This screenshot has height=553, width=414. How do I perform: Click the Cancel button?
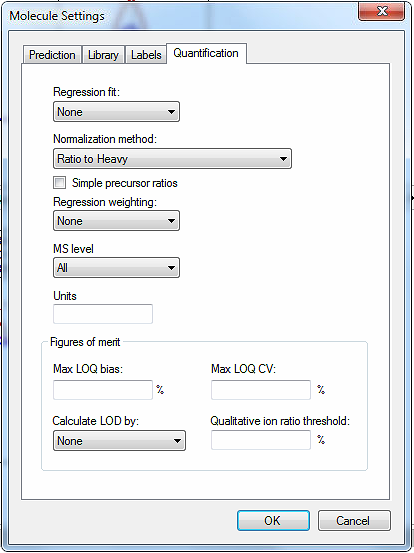point(354,521)
